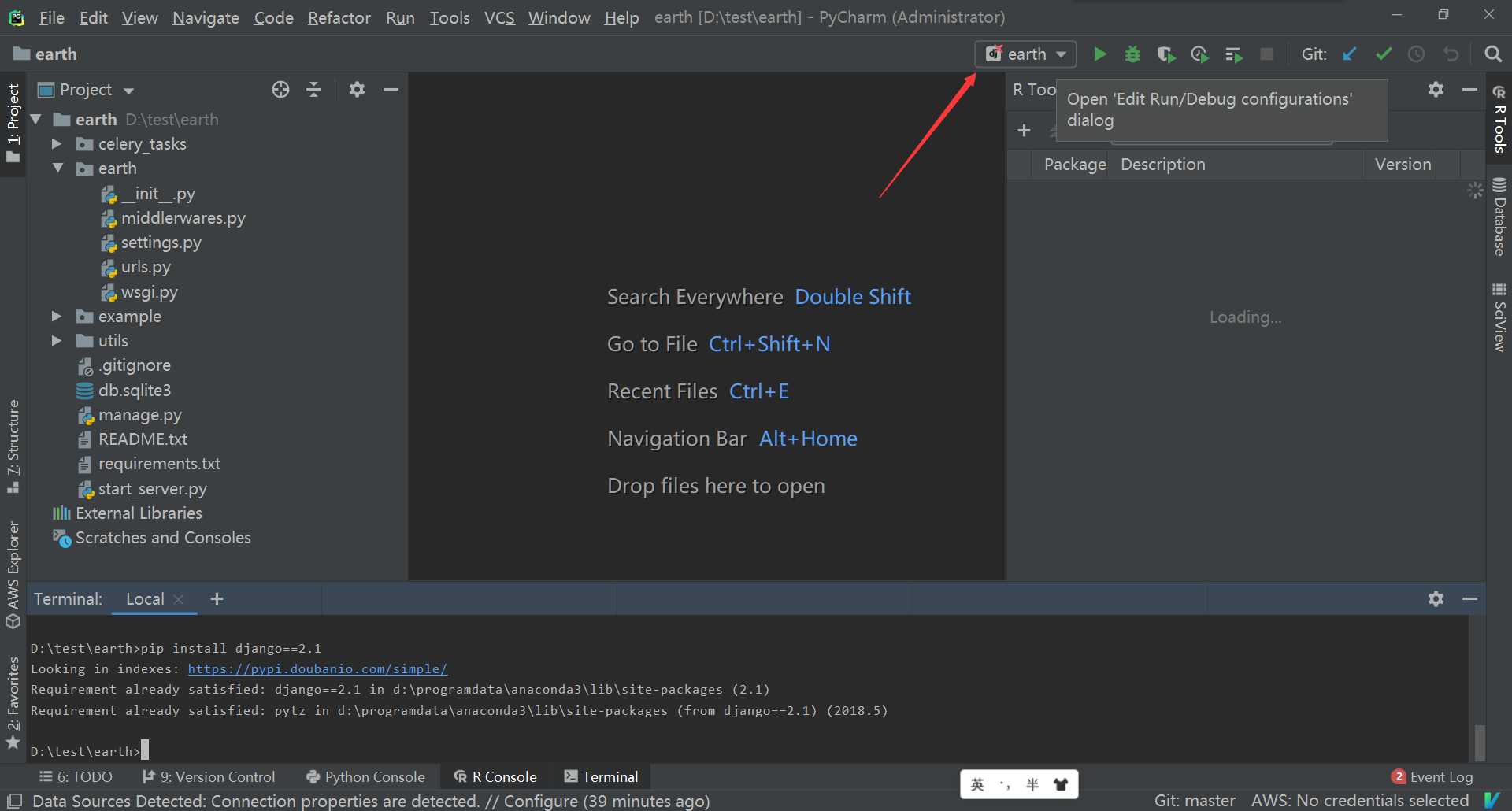Run with coverage shield icon

[x=1166, y=54]
